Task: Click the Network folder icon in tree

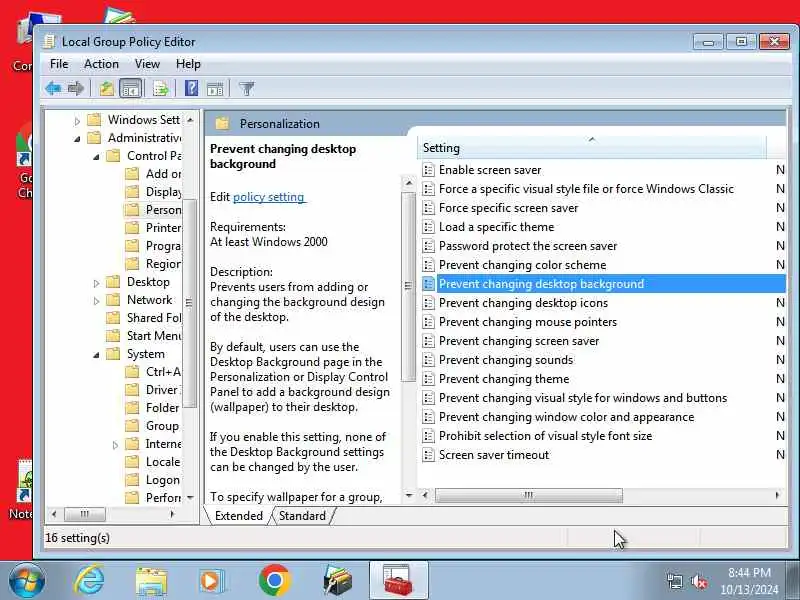Action: point(113,300)
